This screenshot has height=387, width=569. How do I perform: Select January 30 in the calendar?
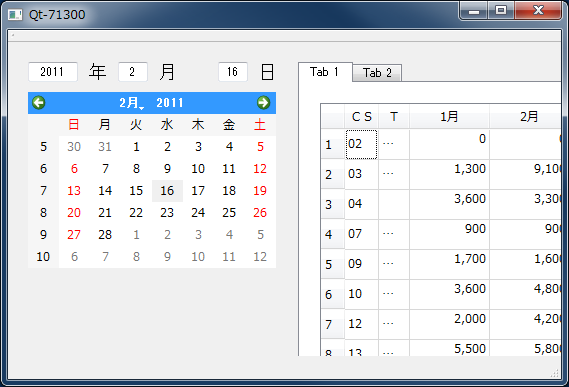[x=74, y=147]
